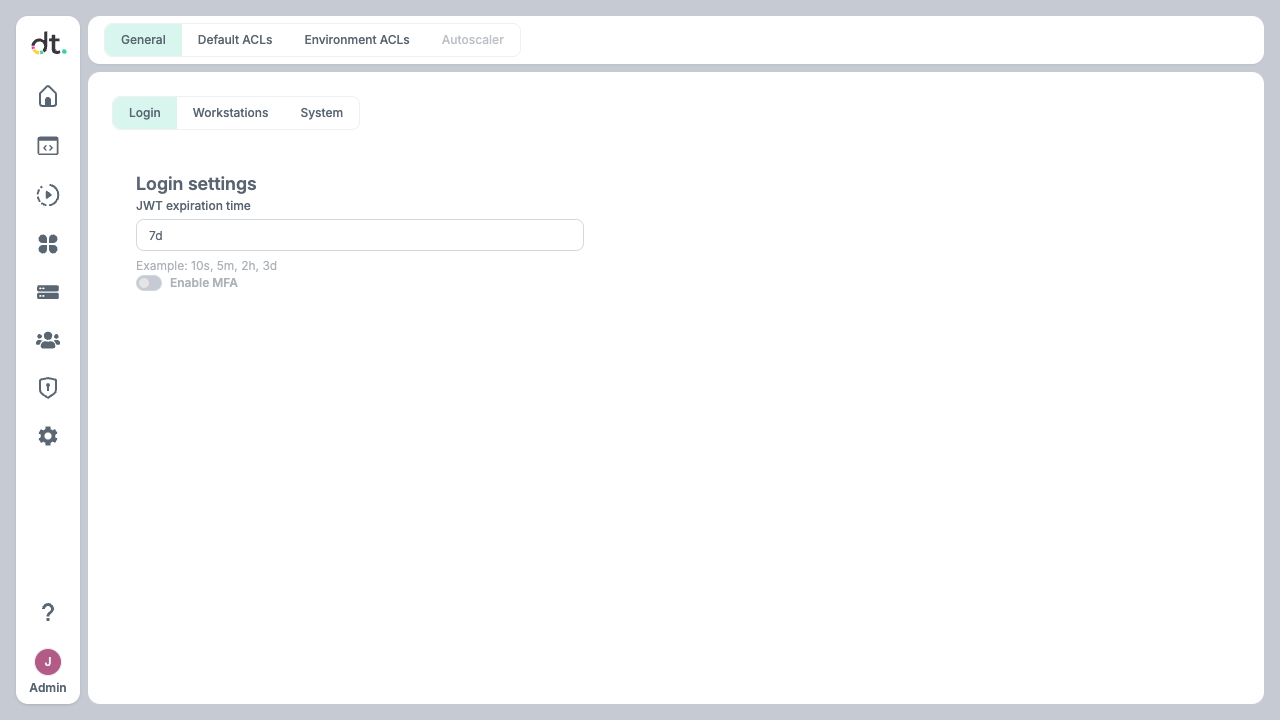Click the apps grid icon in sidebar
1280x720 pixels.
[47, 244]
